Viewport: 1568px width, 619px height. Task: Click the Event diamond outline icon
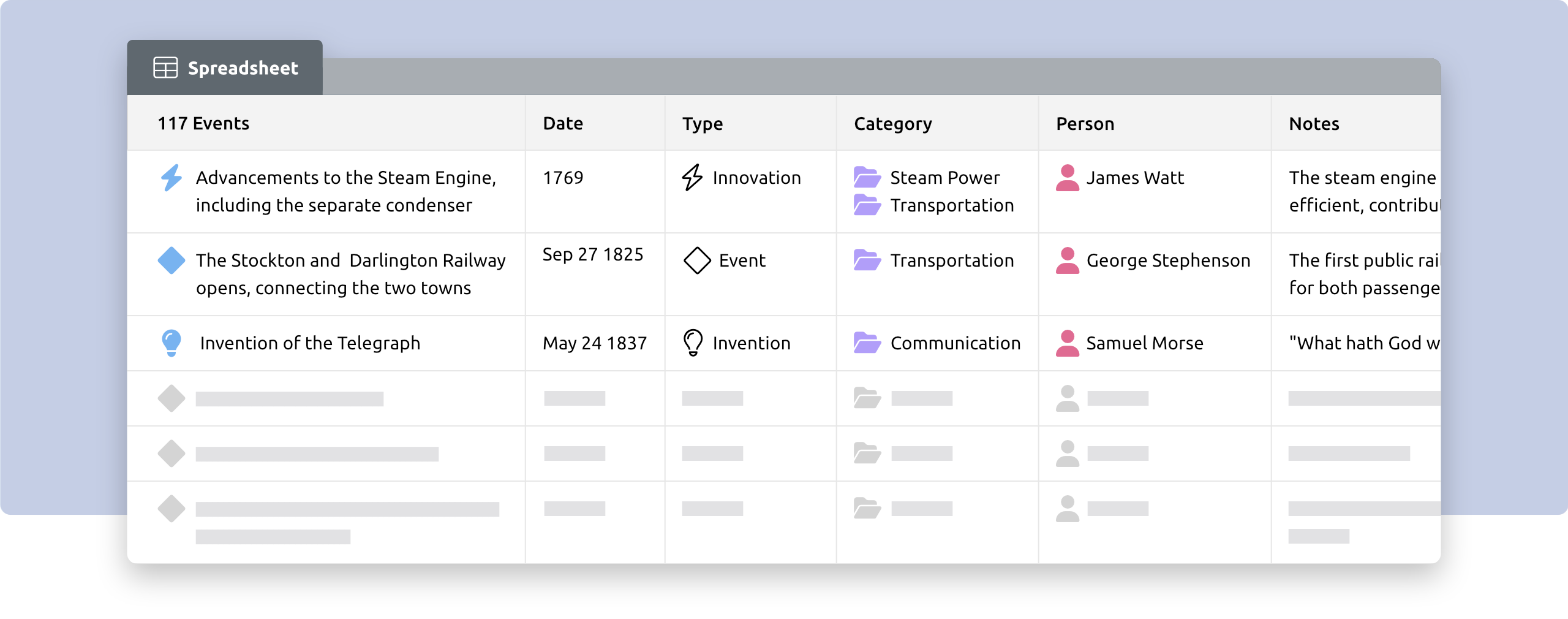pyautogui.click(x=697, y=260)
